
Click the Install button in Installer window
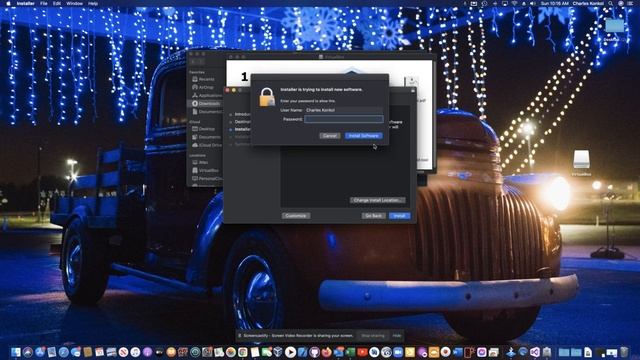[x=399, y=216]
